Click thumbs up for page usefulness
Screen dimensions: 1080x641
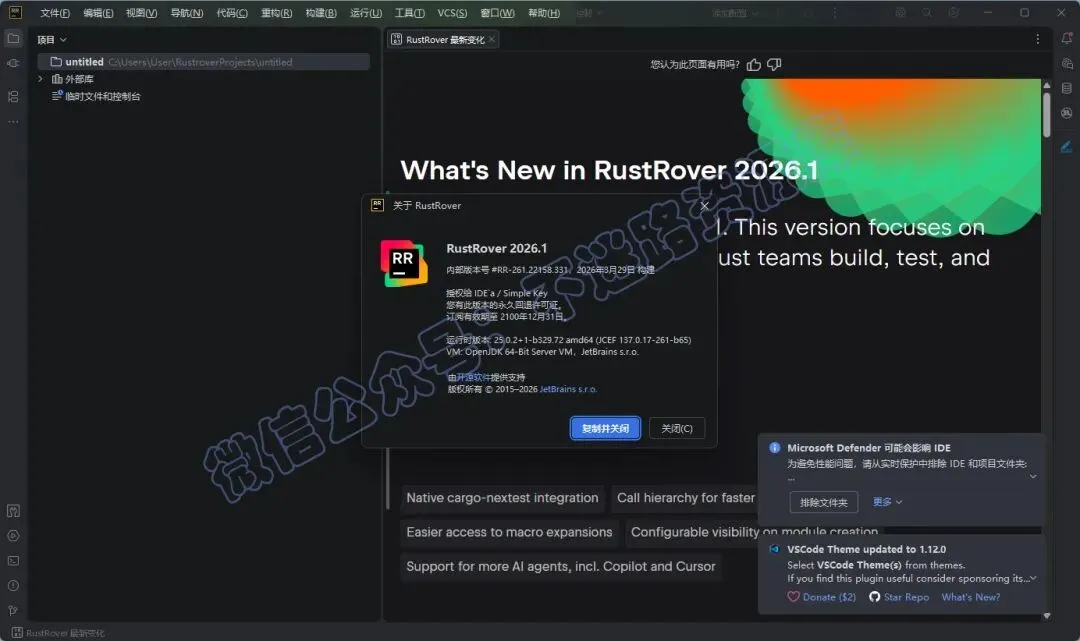(754, 65)
